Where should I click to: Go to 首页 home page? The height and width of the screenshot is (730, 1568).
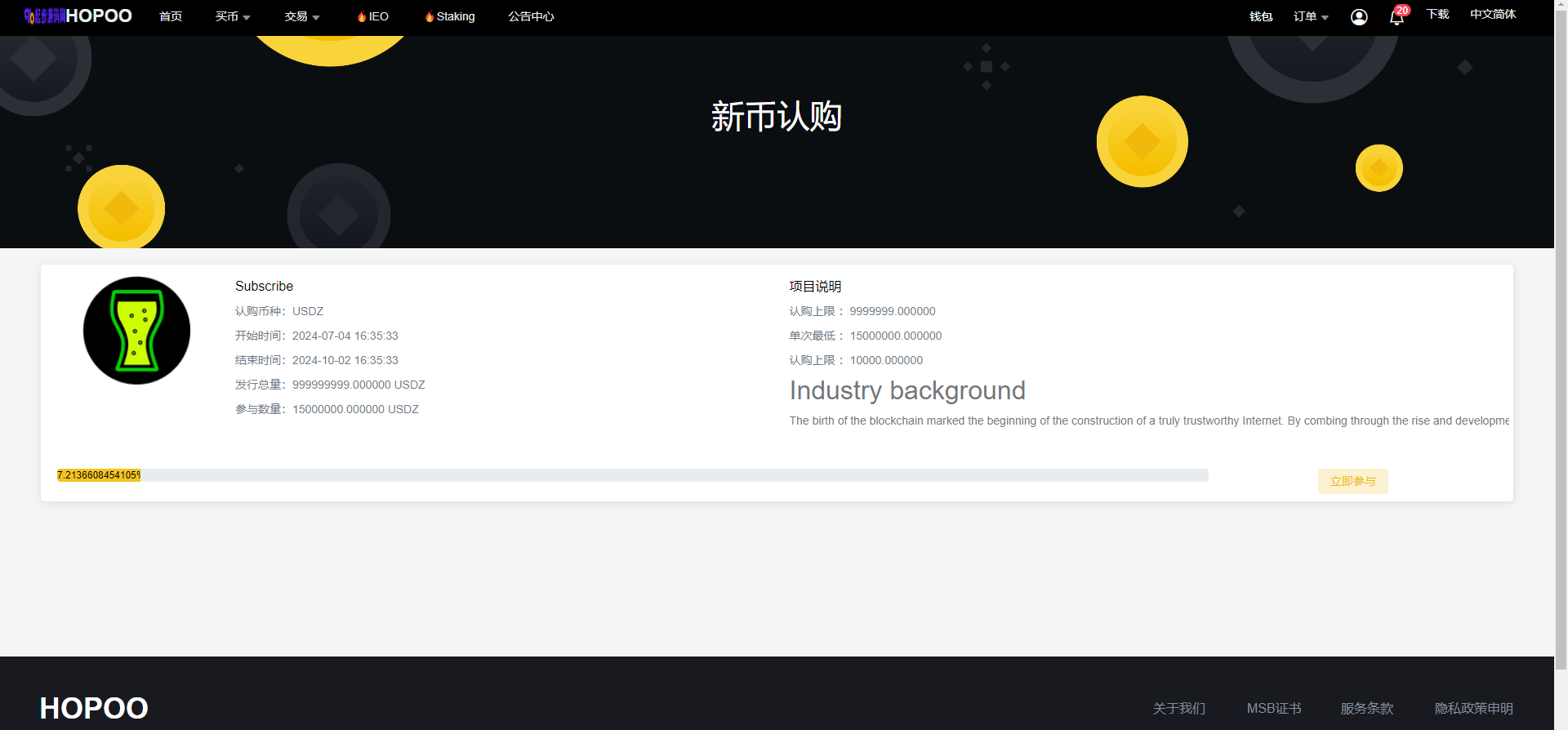(x=171, y=16)
